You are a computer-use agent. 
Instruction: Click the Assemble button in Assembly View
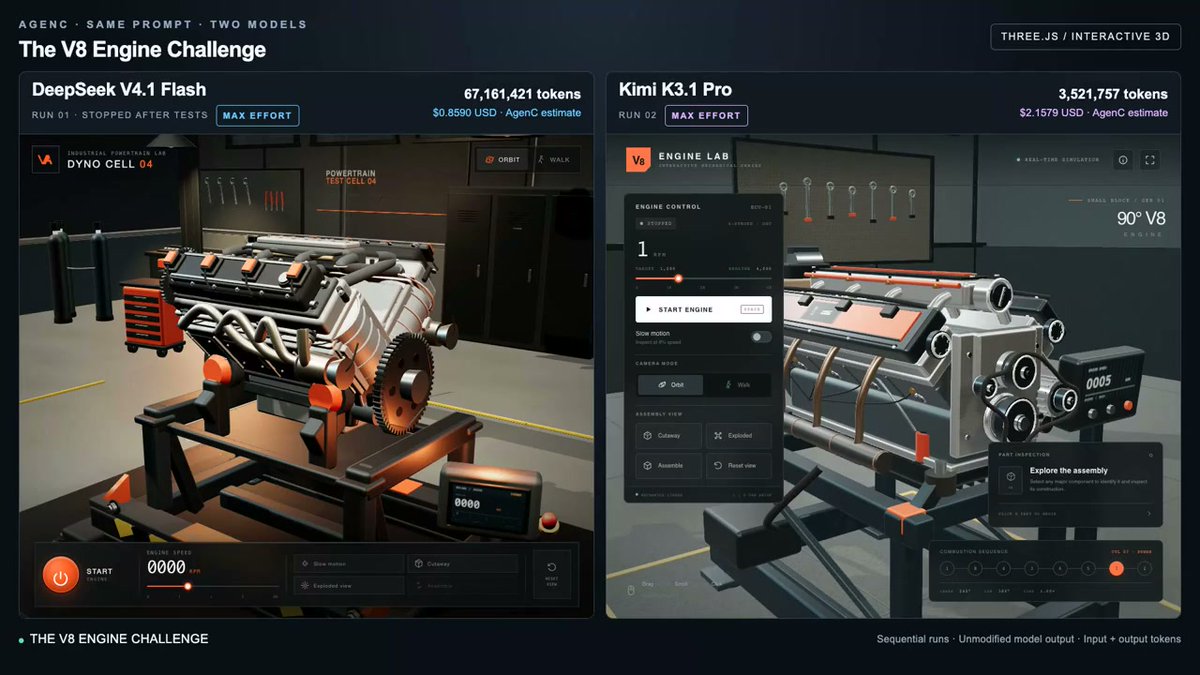coord(668,466)
